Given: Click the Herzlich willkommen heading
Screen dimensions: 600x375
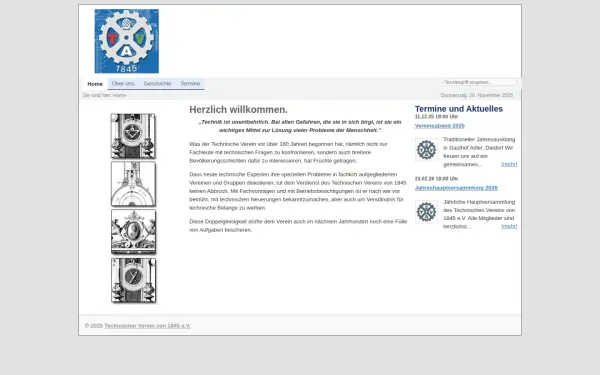Looking at the screenshot, I should pyautogui.click(x=238, y=109).
